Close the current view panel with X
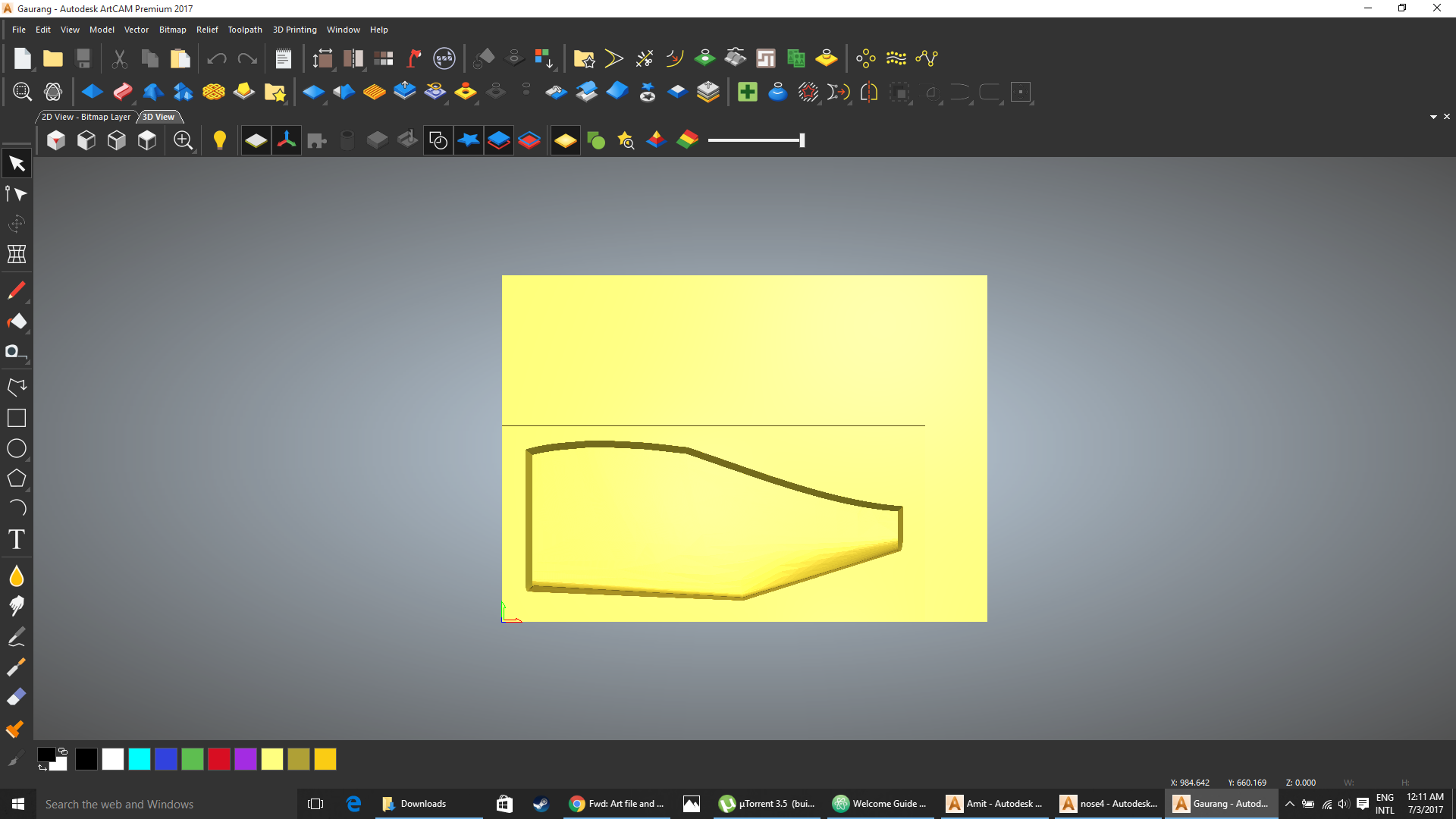 pyautogui.click(x=1447, y=117)
